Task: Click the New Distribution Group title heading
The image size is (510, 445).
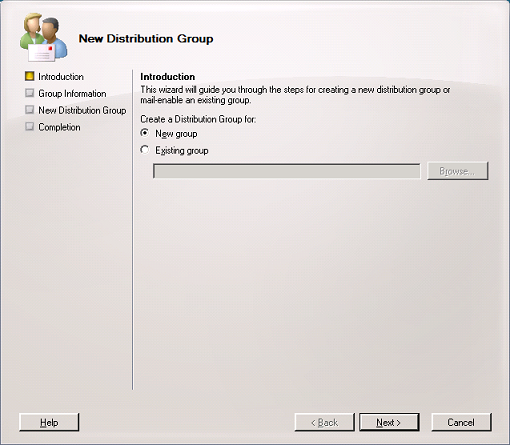Action: point(146,38)
